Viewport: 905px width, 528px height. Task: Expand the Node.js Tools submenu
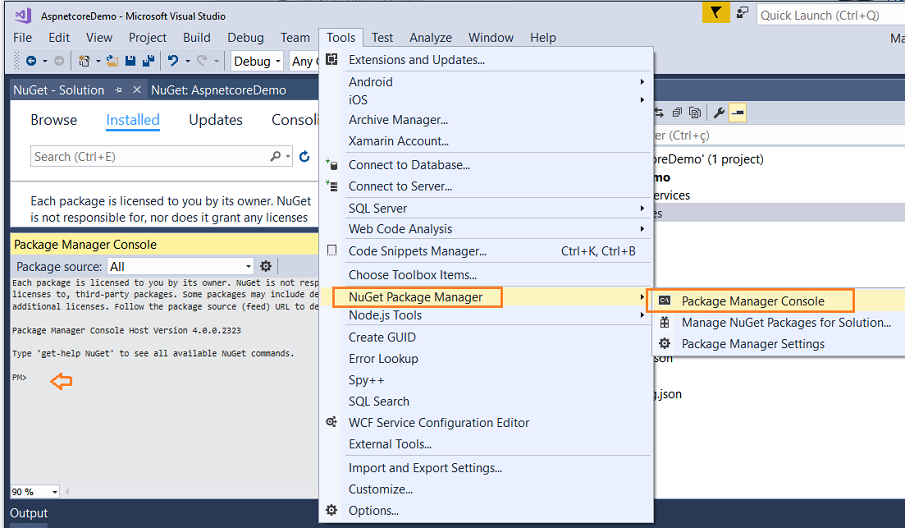coord(642,315)
